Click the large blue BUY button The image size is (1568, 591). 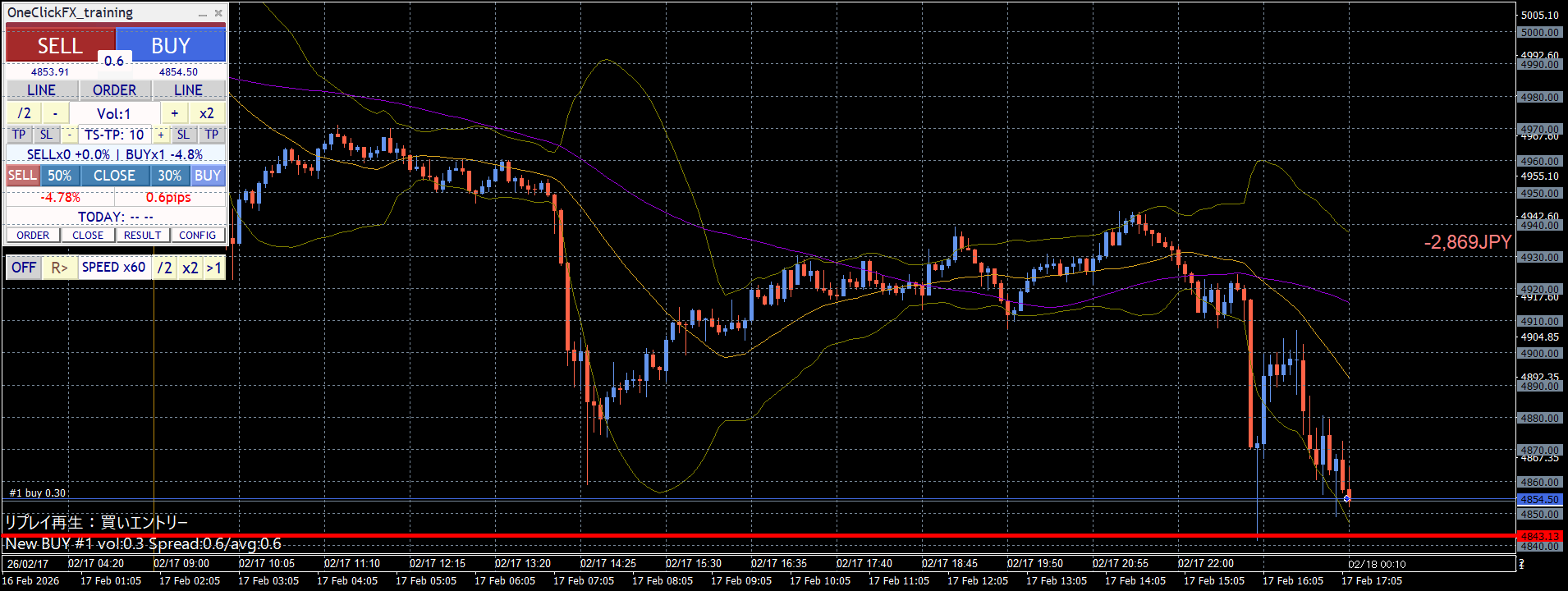(171, 45)
